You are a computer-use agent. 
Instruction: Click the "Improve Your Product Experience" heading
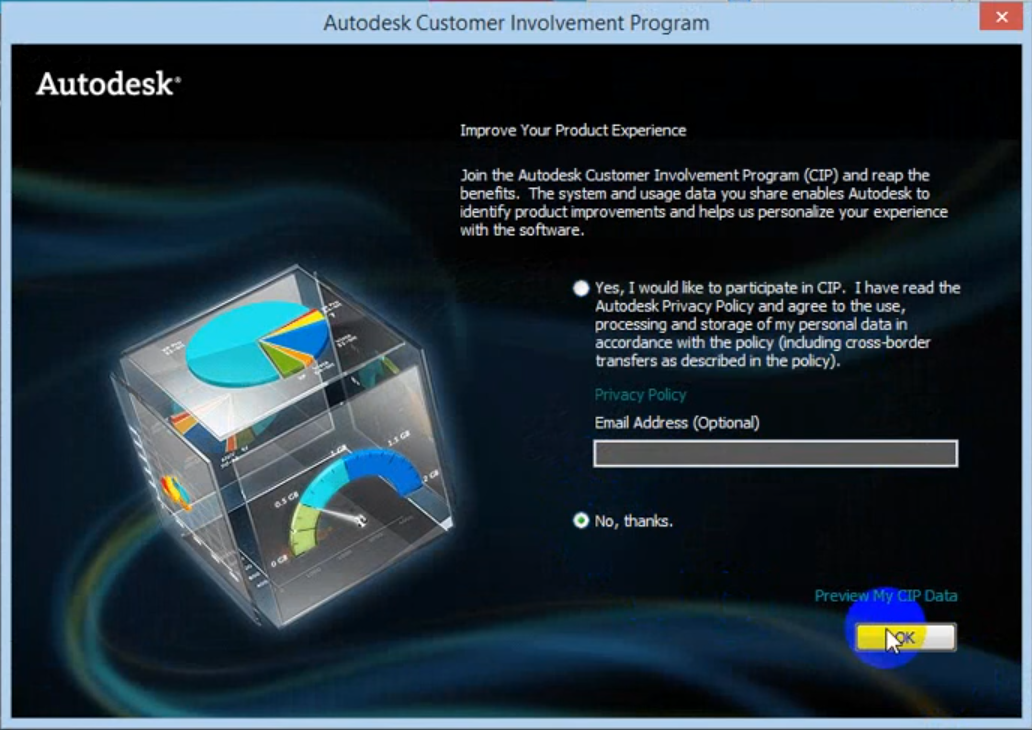pos(573,130)
